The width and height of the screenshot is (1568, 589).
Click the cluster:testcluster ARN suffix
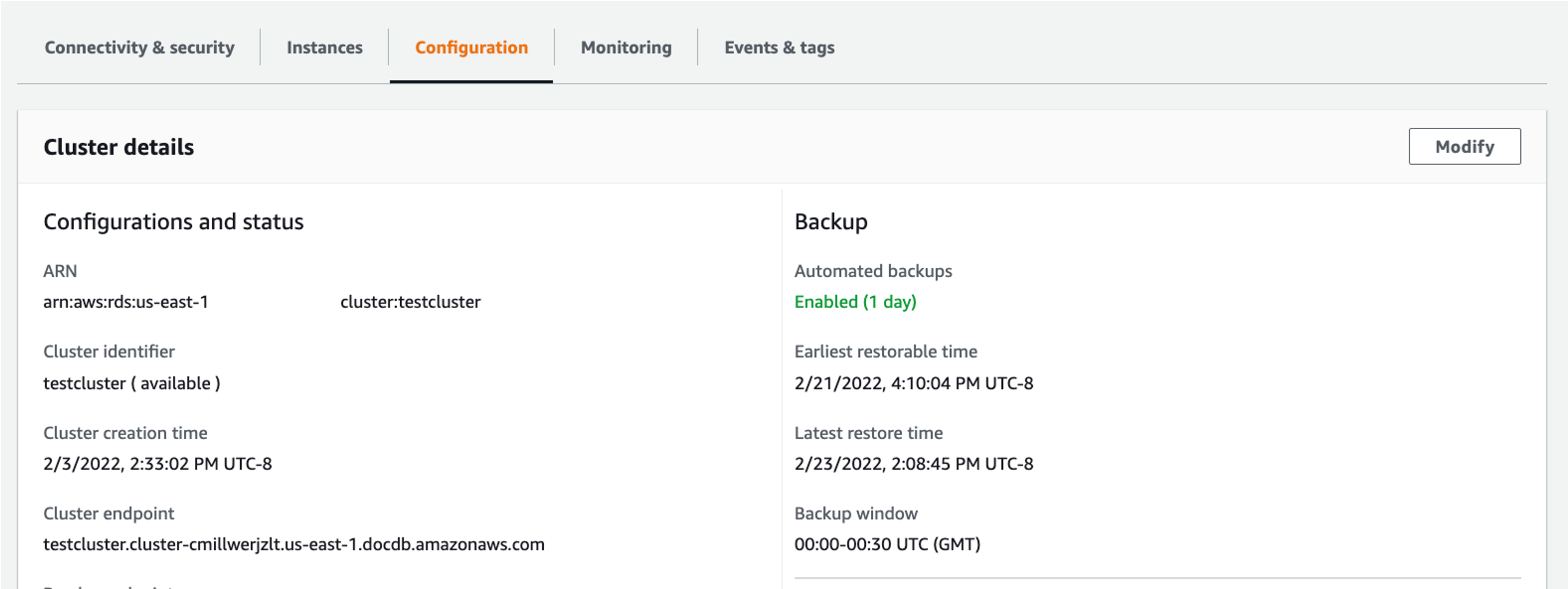(410, 302)
